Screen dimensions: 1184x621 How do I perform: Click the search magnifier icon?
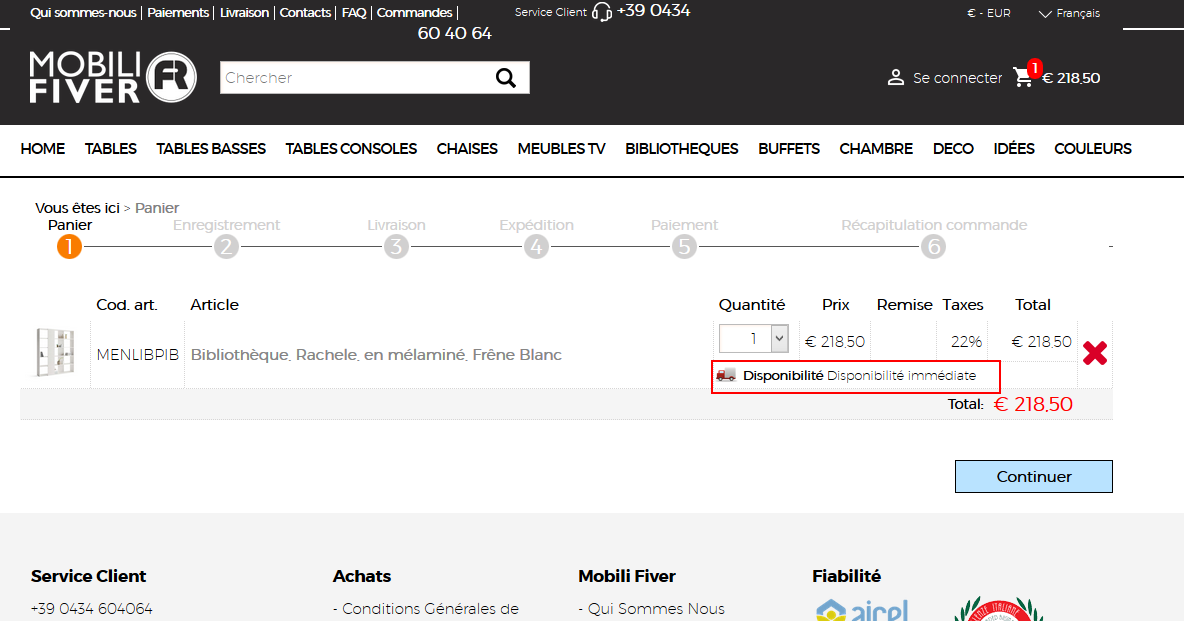pos(505,78)
